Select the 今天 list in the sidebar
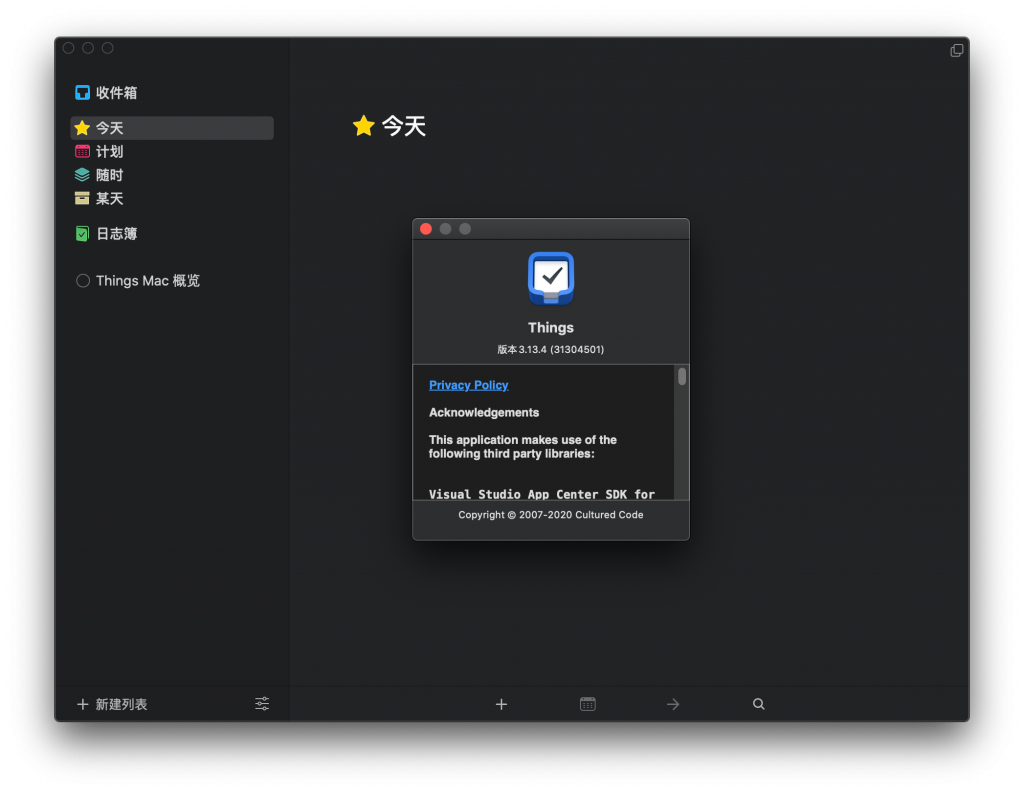 click(x=171, y=128)
